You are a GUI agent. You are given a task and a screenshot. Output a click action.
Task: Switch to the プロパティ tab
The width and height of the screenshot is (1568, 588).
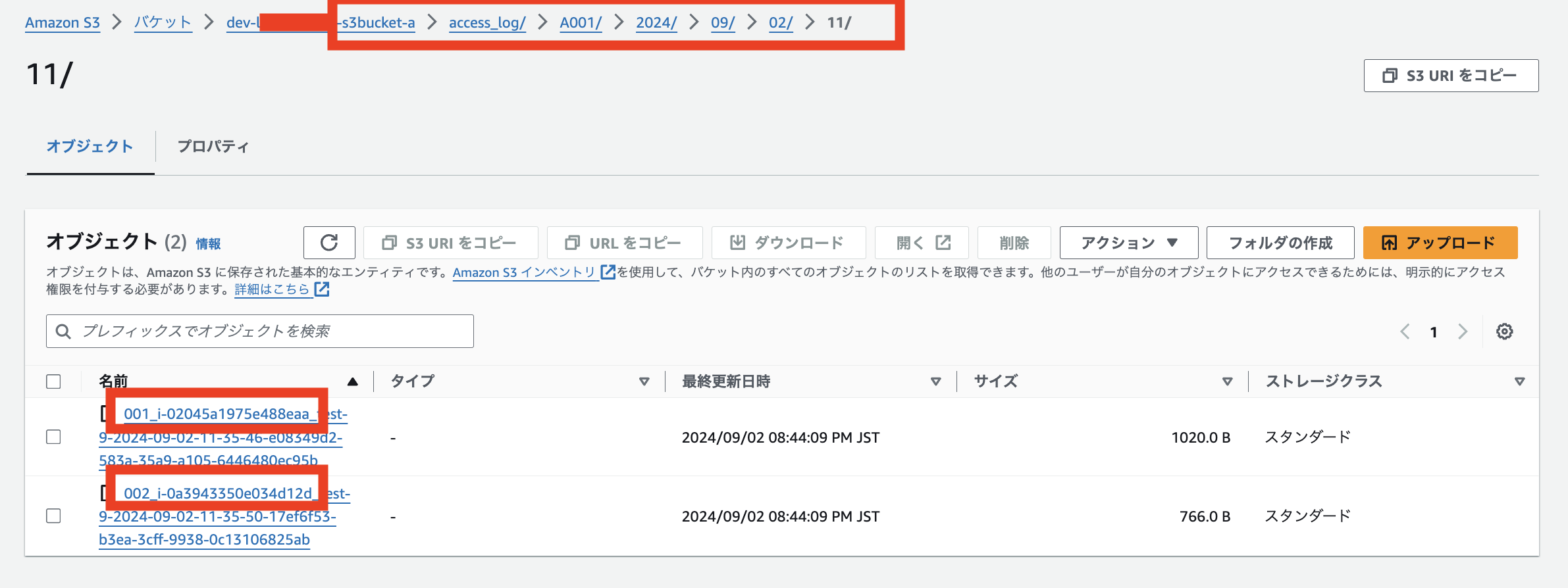point(213,146)
